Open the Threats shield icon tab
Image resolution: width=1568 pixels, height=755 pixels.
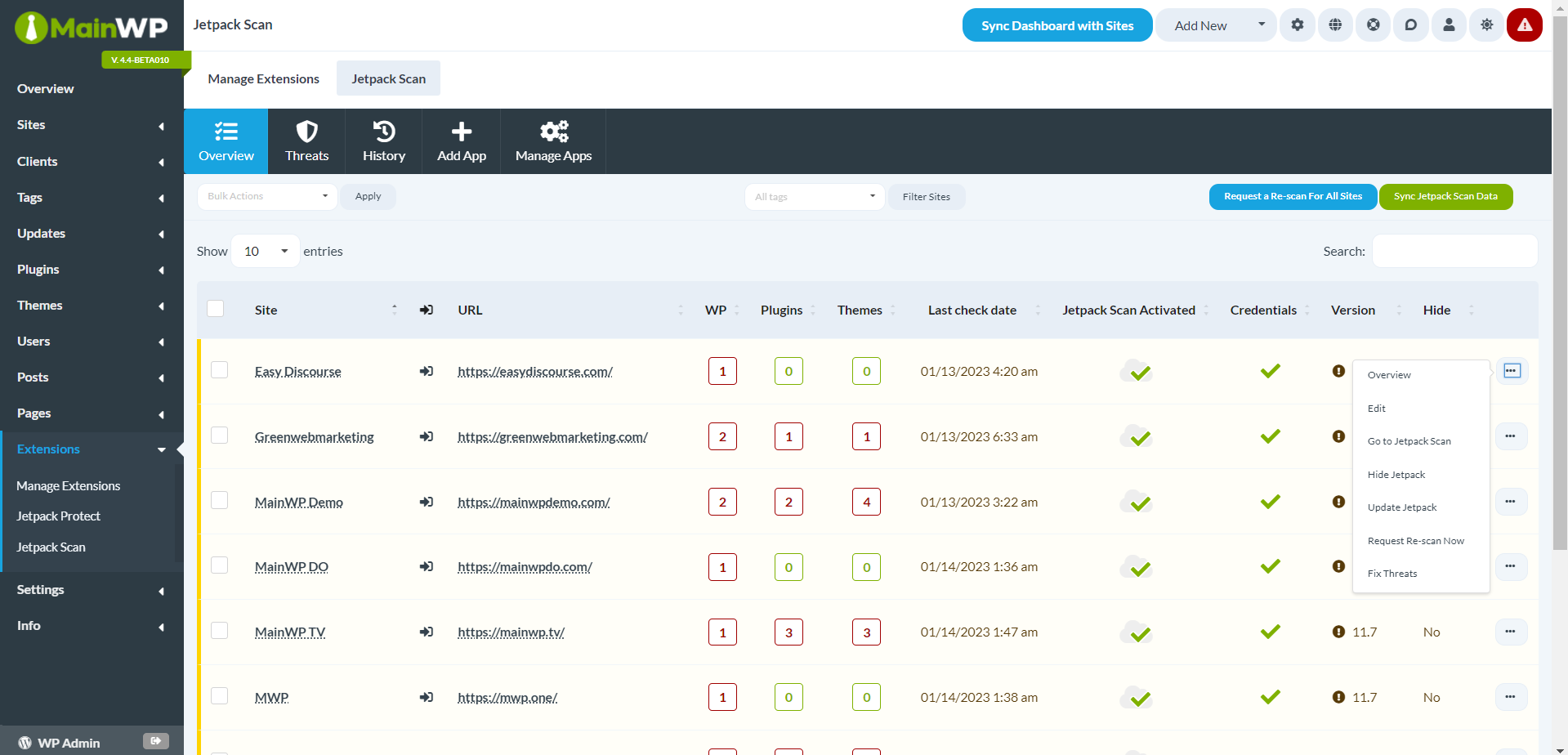307,141
